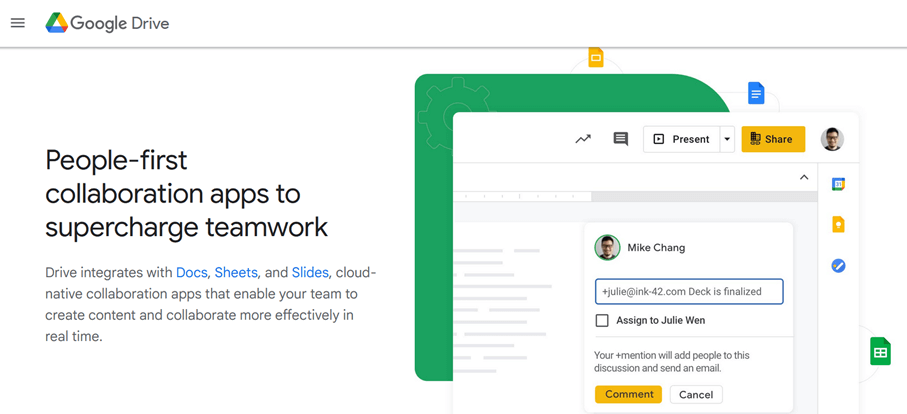This screenshot has width=907, height=414.
Task: Collapse the toolbar with the up chevron
Action: (804, 178)
